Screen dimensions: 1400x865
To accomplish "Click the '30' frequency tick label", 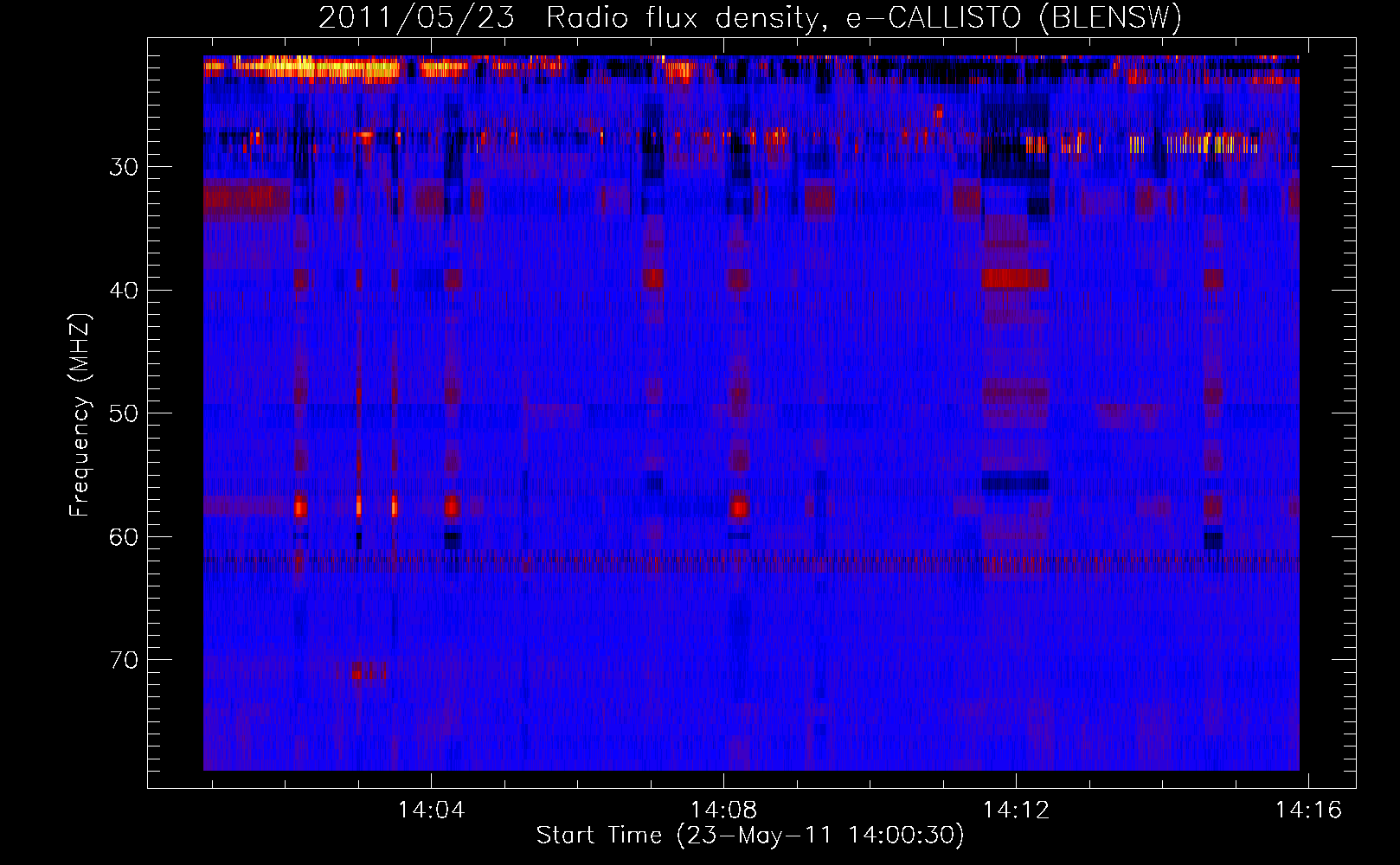I will (124, 167).
